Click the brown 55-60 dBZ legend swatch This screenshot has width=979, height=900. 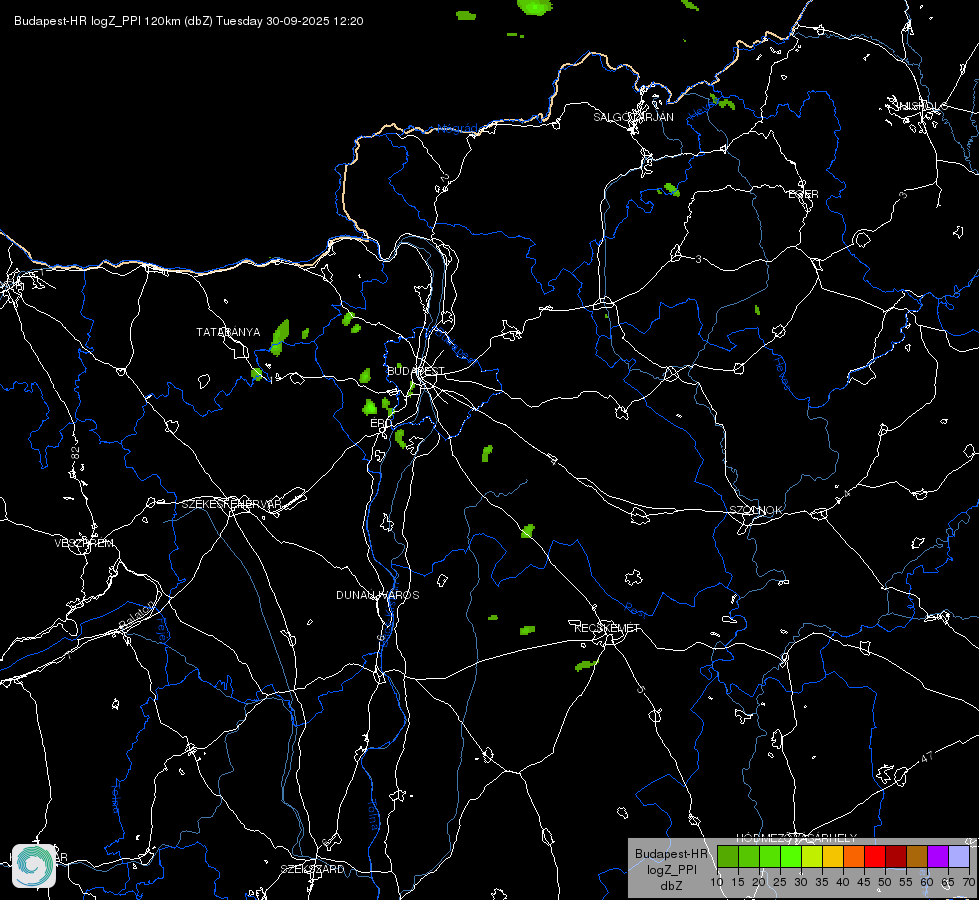coord(917,857)
